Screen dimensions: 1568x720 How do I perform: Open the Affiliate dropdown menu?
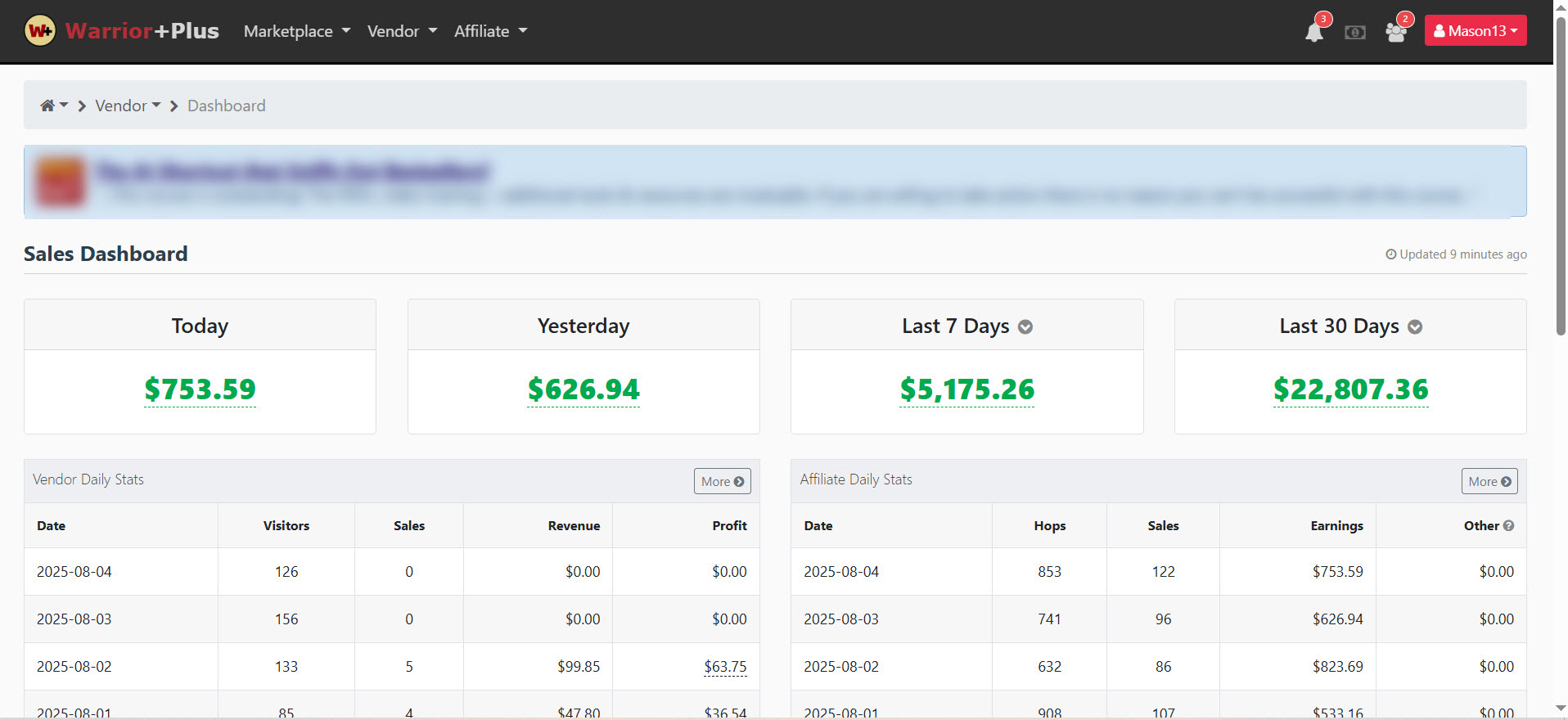(x=490, y=31)
